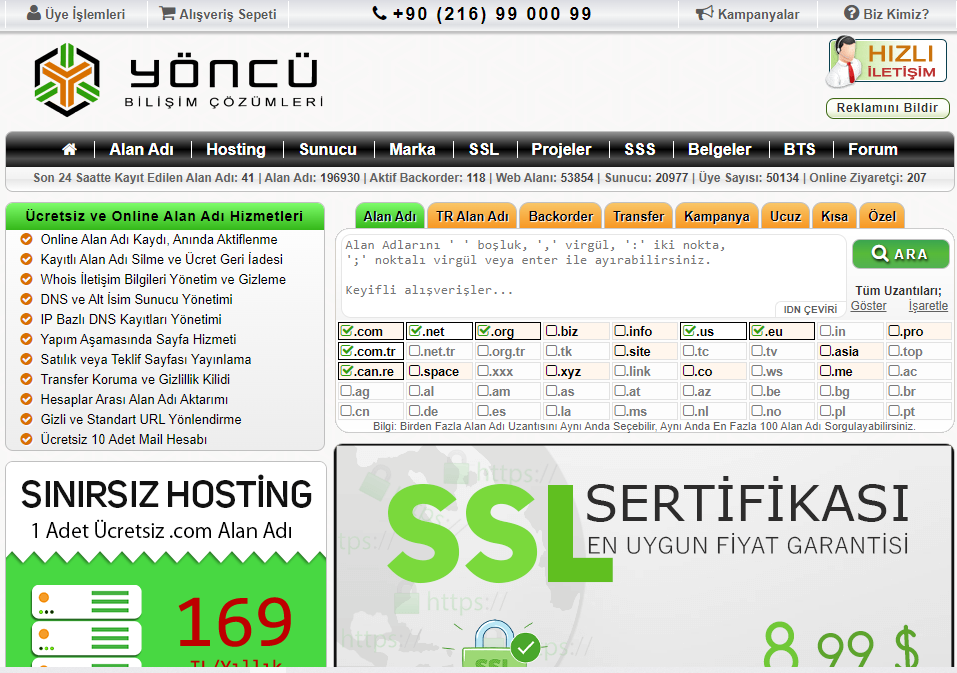Open the Sınırsız Hosting promo banner
Viewport: 957px width, 673px height.
166,564
